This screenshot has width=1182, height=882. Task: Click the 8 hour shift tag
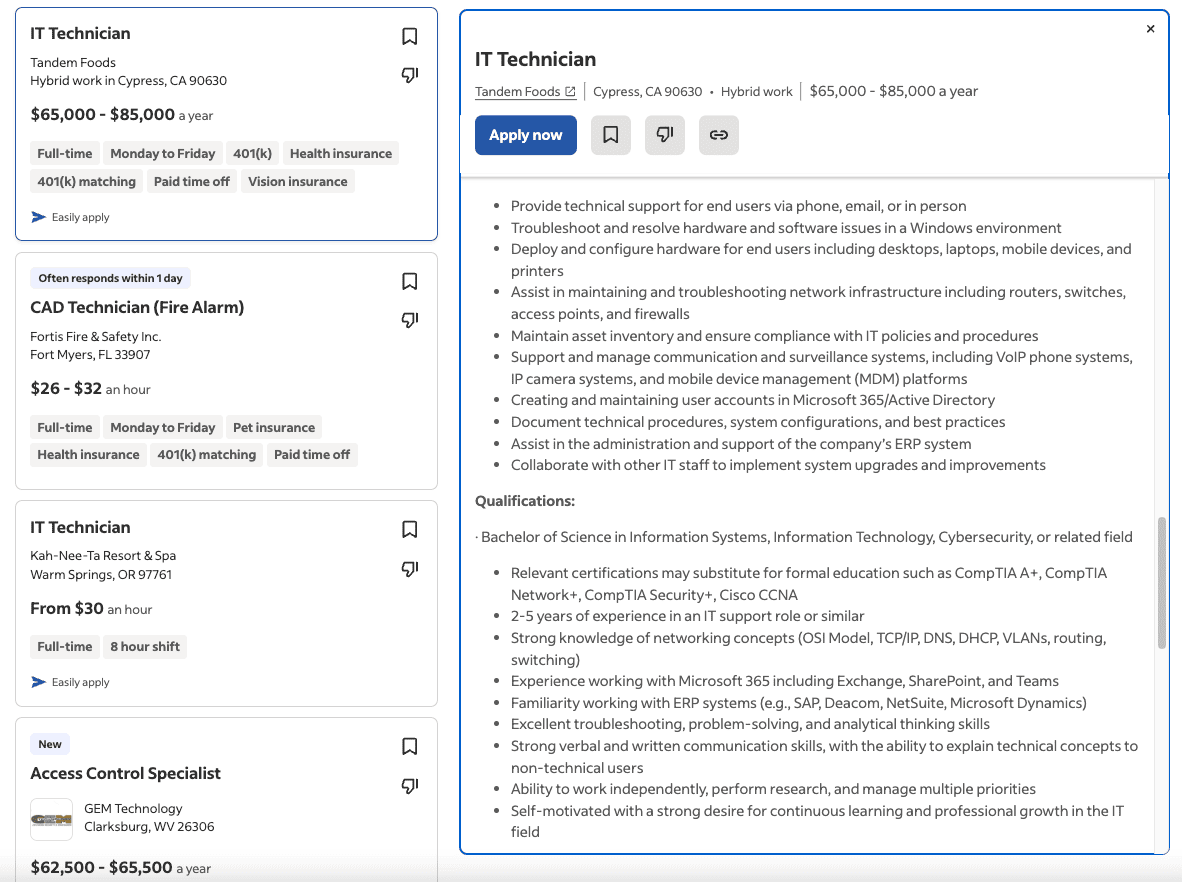coord(145,647)
